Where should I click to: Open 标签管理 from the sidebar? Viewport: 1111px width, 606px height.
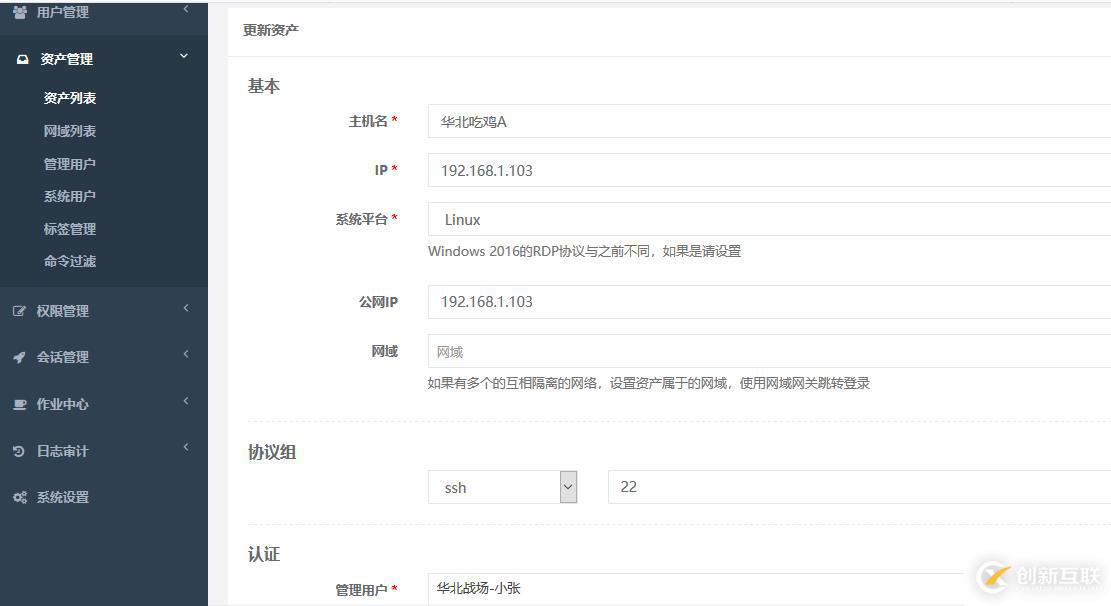pyautogui.click(x=68, y=228)
